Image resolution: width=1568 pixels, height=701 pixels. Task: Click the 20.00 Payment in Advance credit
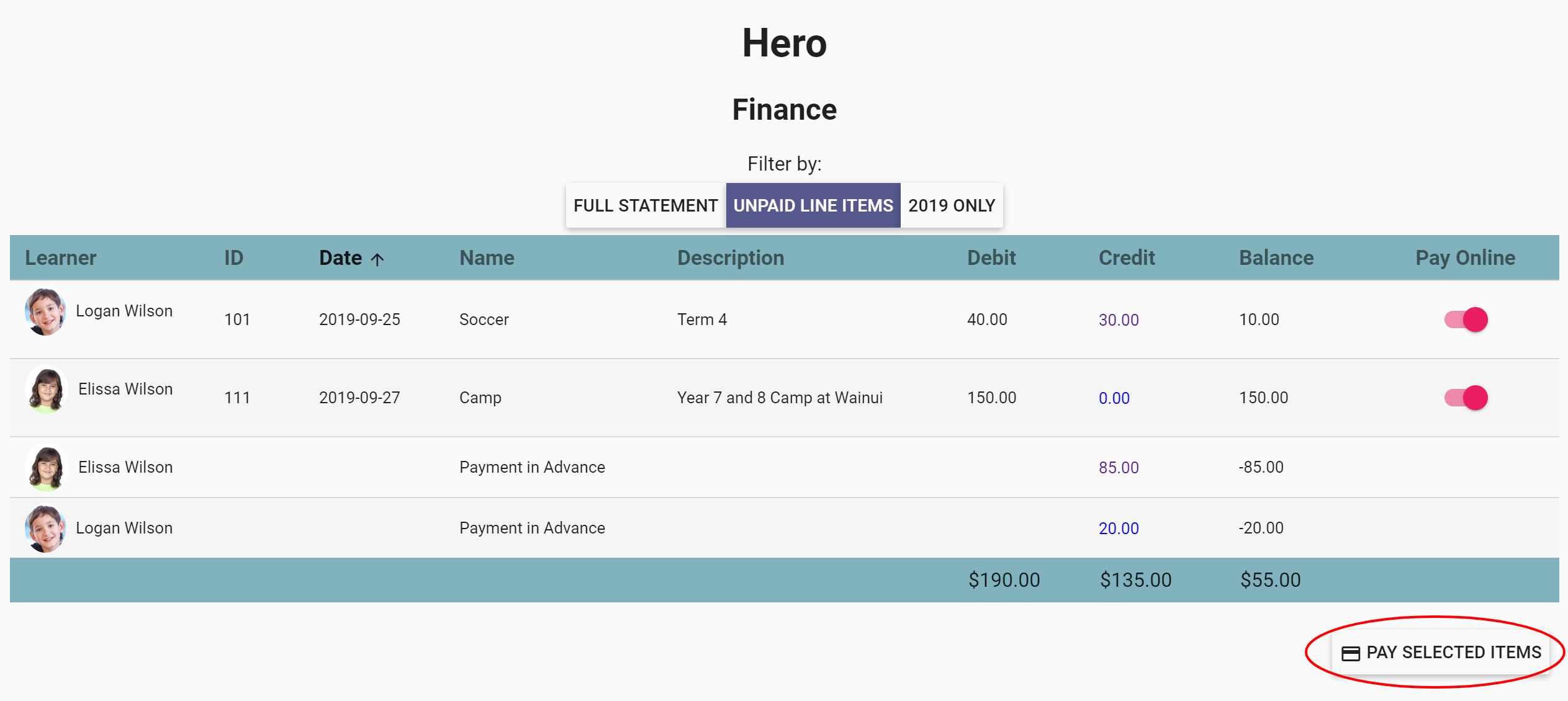coord(1119,529)
